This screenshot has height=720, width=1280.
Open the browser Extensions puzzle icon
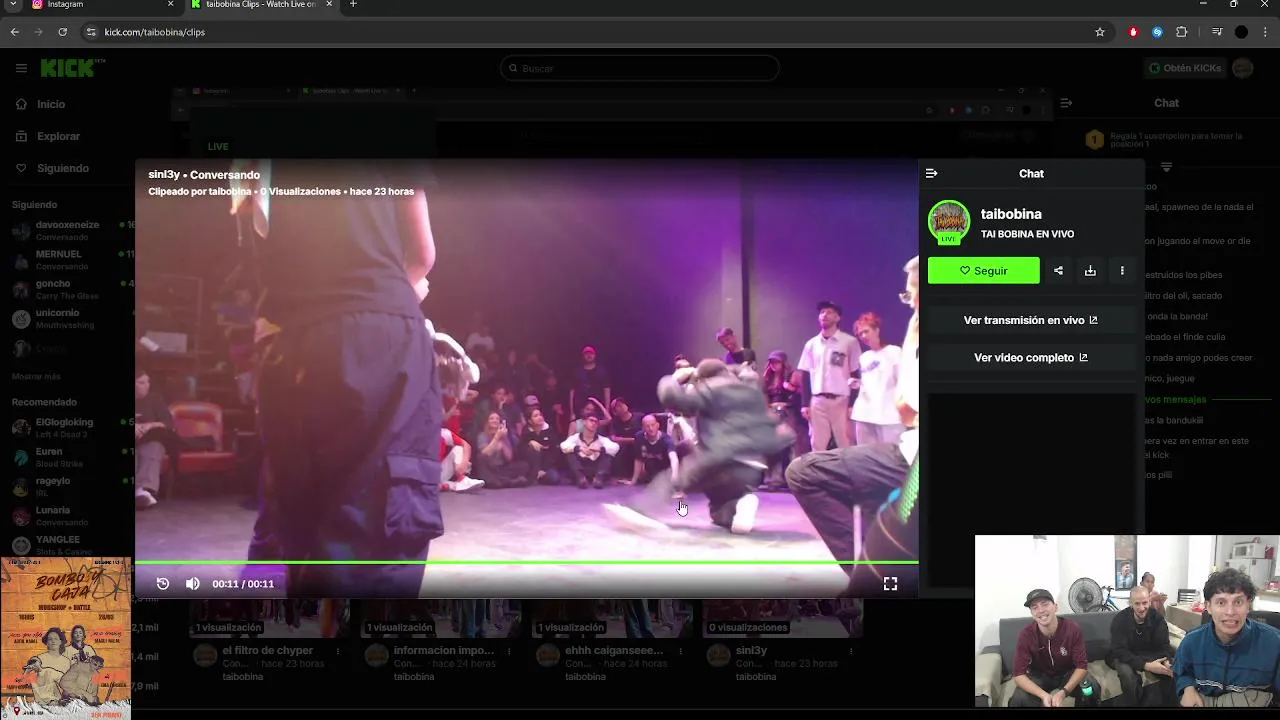point(1182,32)
